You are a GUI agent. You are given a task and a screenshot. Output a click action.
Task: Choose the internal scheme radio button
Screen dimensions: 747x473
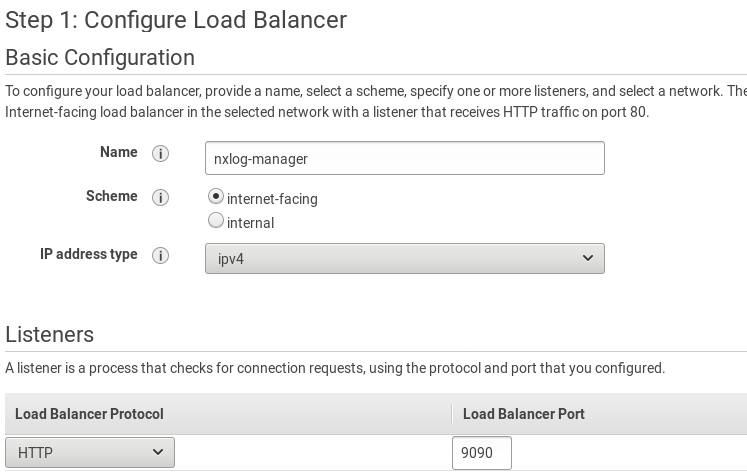(216, 221)
